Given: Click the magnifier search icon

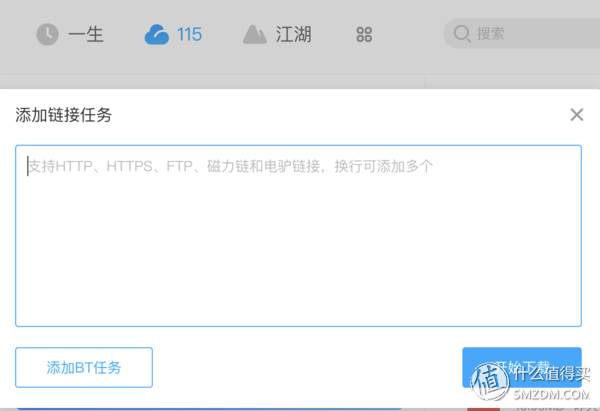Looking at the screenshot, I should tap(461, 34).
